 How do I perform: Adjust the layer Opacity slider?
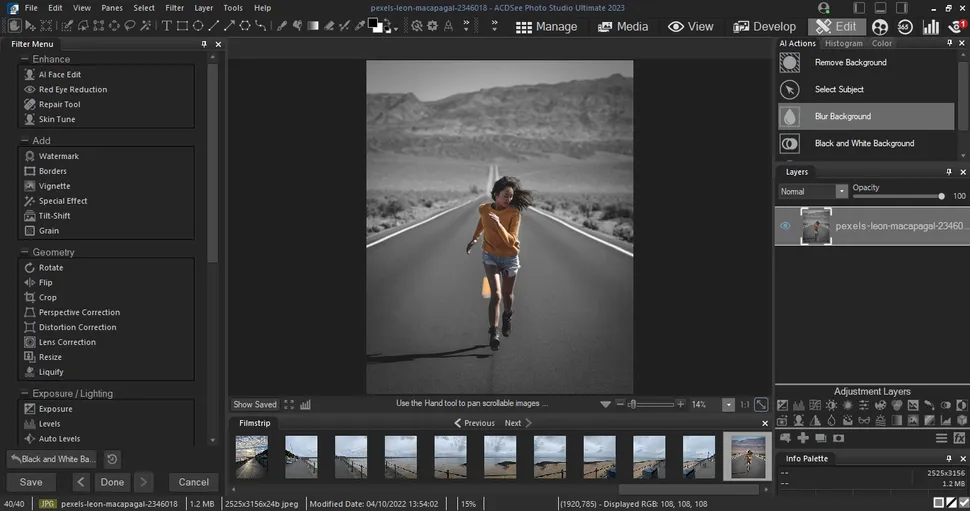[x=940, y=196]
